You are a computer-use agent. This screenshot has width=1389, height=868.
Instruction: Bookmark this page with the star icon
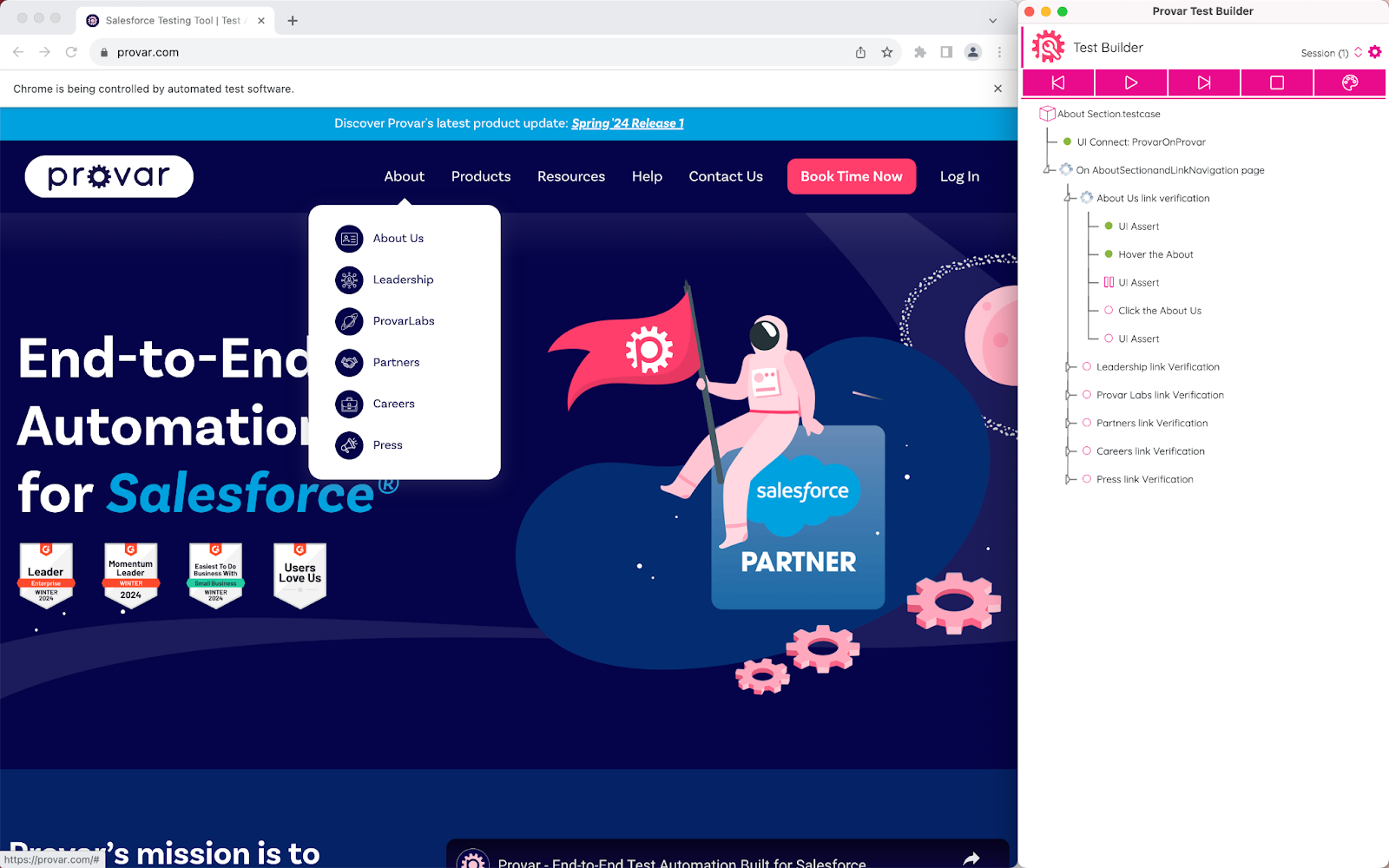point(887,52)
